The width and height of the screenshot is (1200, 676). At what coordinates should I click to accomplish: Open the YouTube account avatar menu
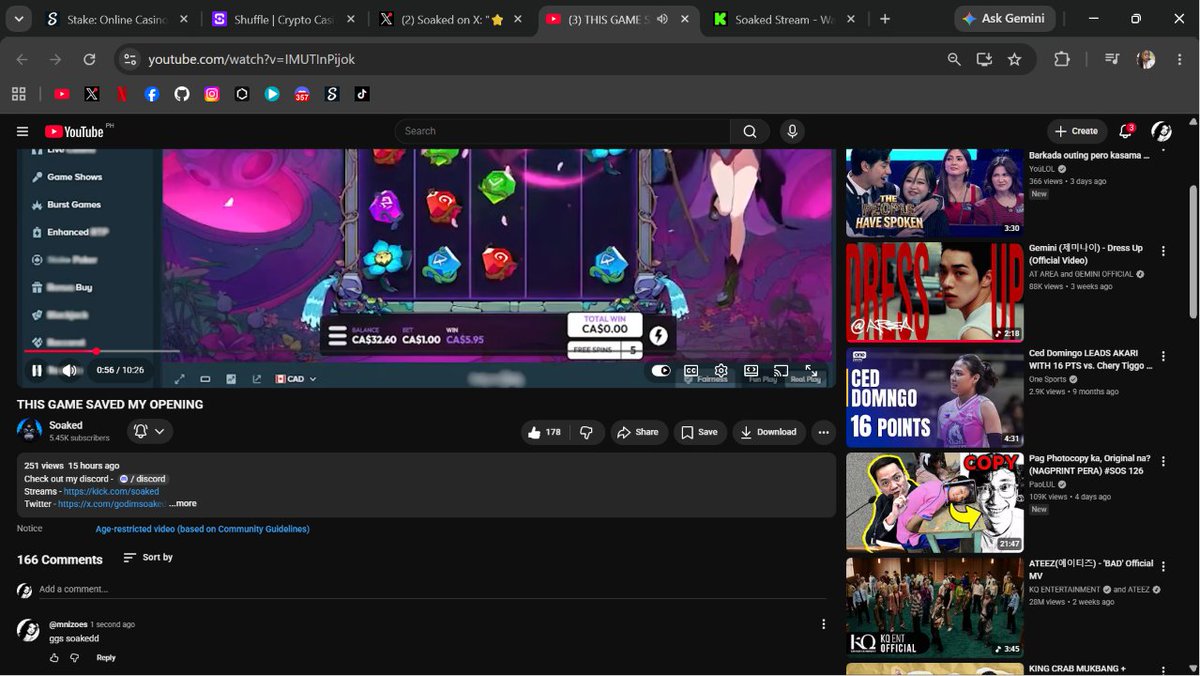click(1162, 131)
